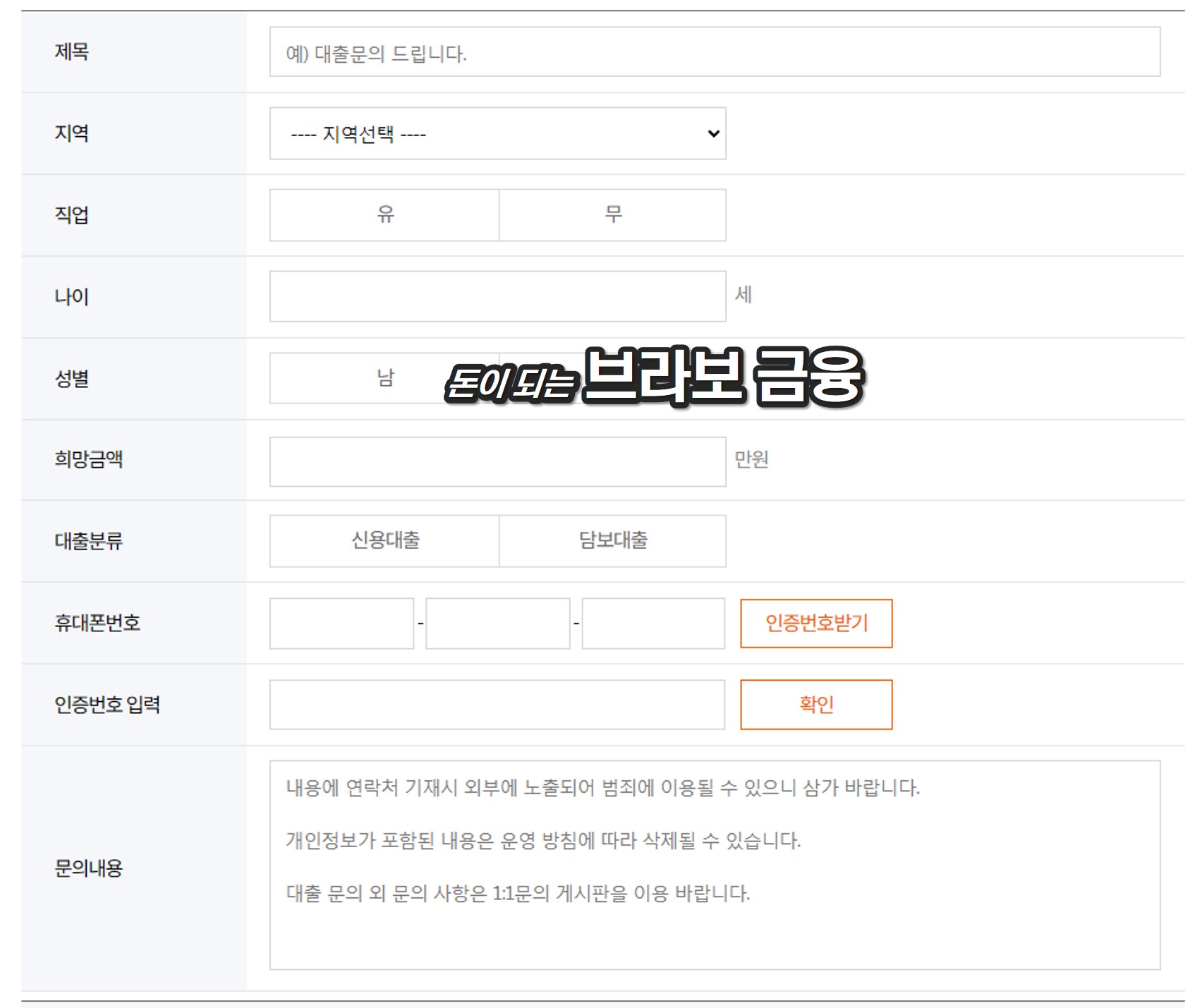Screen dimensions: 1190x1008
Task: Click the 인증번호 입력 row label
Action: click(107, 705)
